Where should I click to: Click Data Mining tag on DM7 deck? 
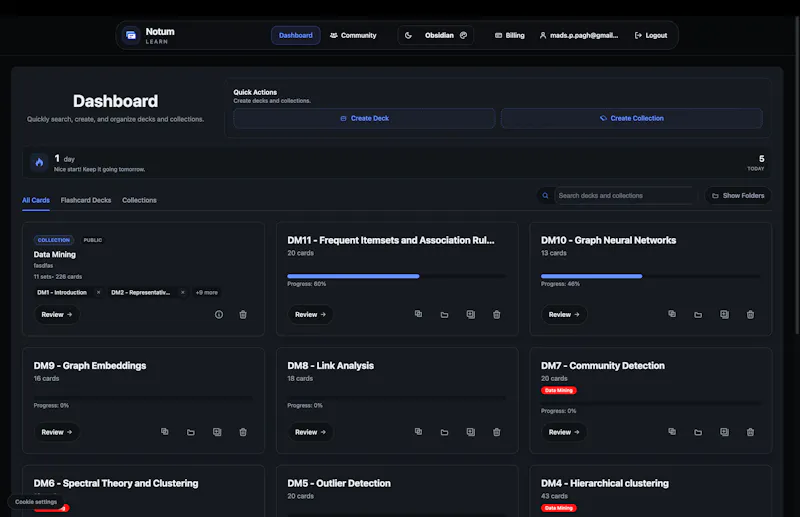pyautogui.click(x=559, y=390)
